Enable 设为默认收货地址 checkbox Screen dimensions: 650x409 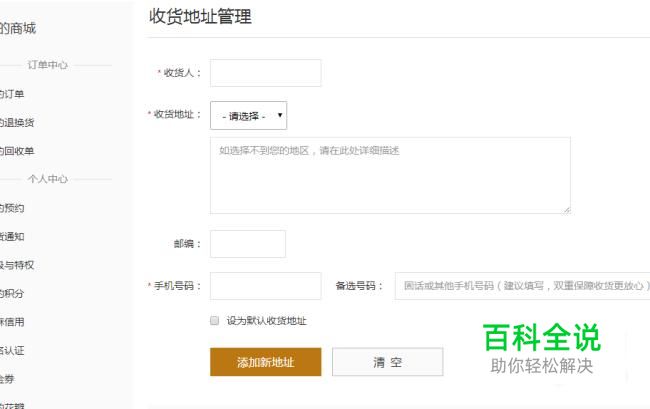(214, 320)
